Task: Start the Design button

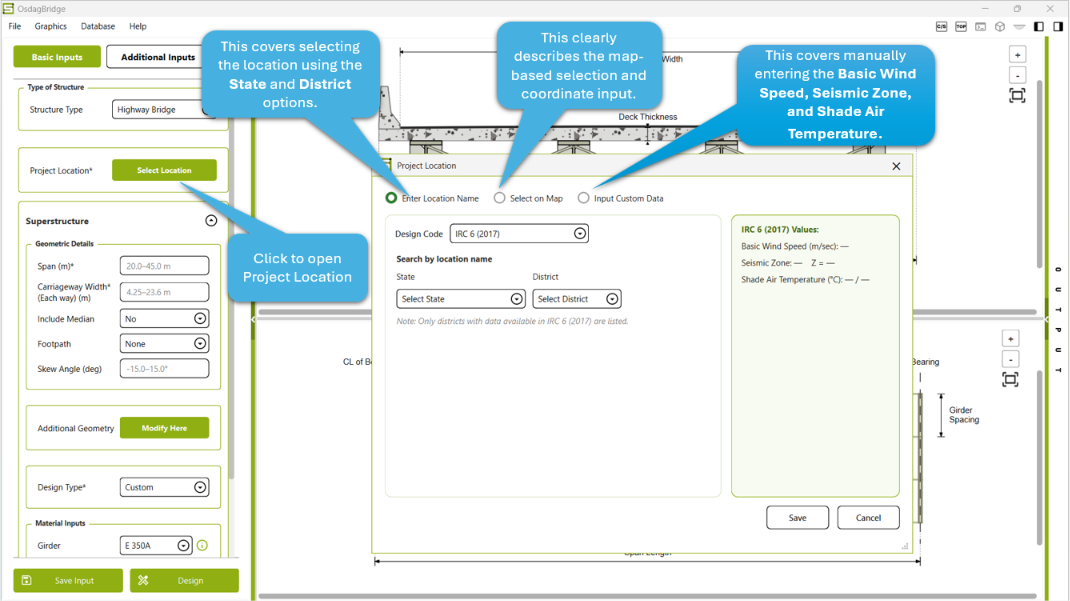Action: (184, 581)
